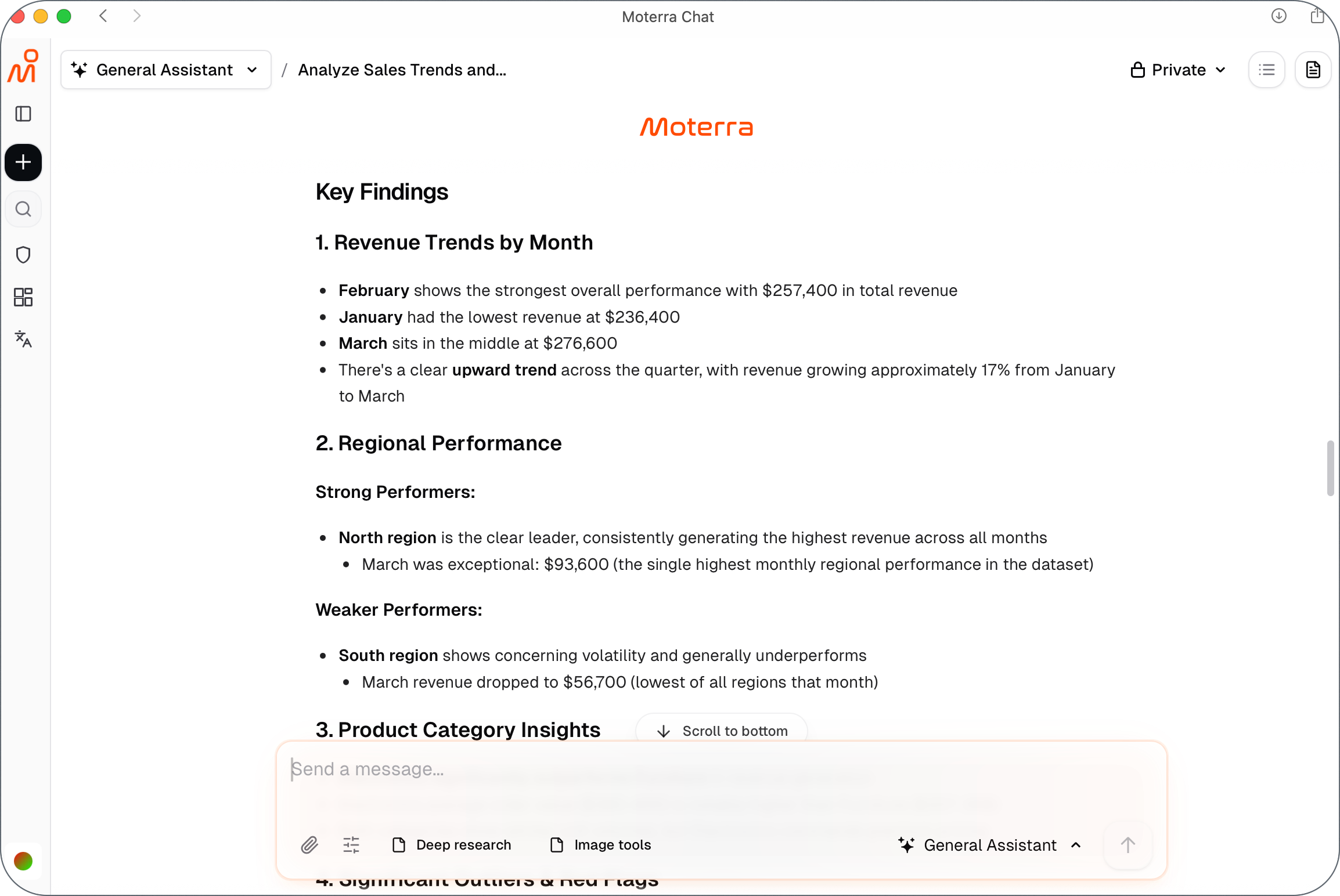
Task: Click the Moterra logo icon in sidebar
Action: click(x=23, y=66)
